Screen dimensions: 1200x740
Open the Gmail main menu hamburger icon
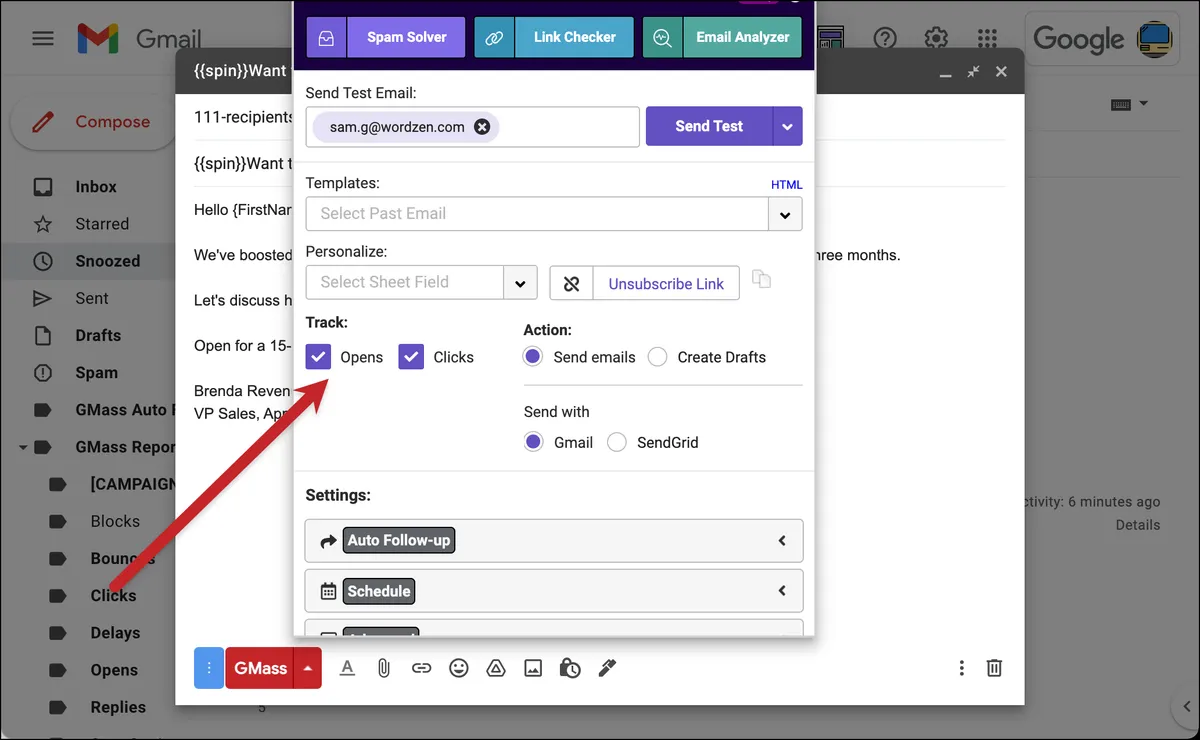coord(43,39)
